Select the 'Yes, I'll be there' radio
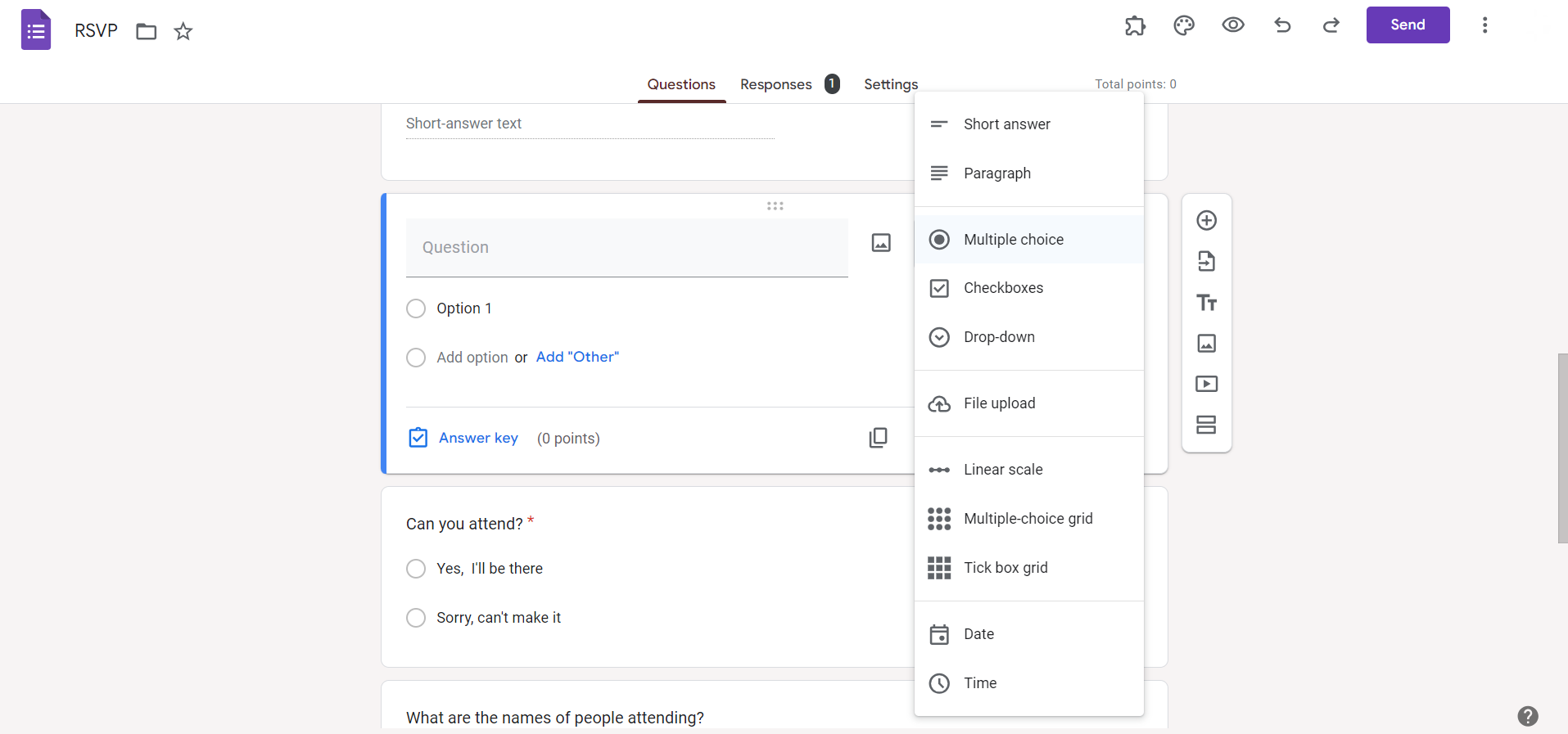This screenshot has width=1568, height=734. coord(416,569)
